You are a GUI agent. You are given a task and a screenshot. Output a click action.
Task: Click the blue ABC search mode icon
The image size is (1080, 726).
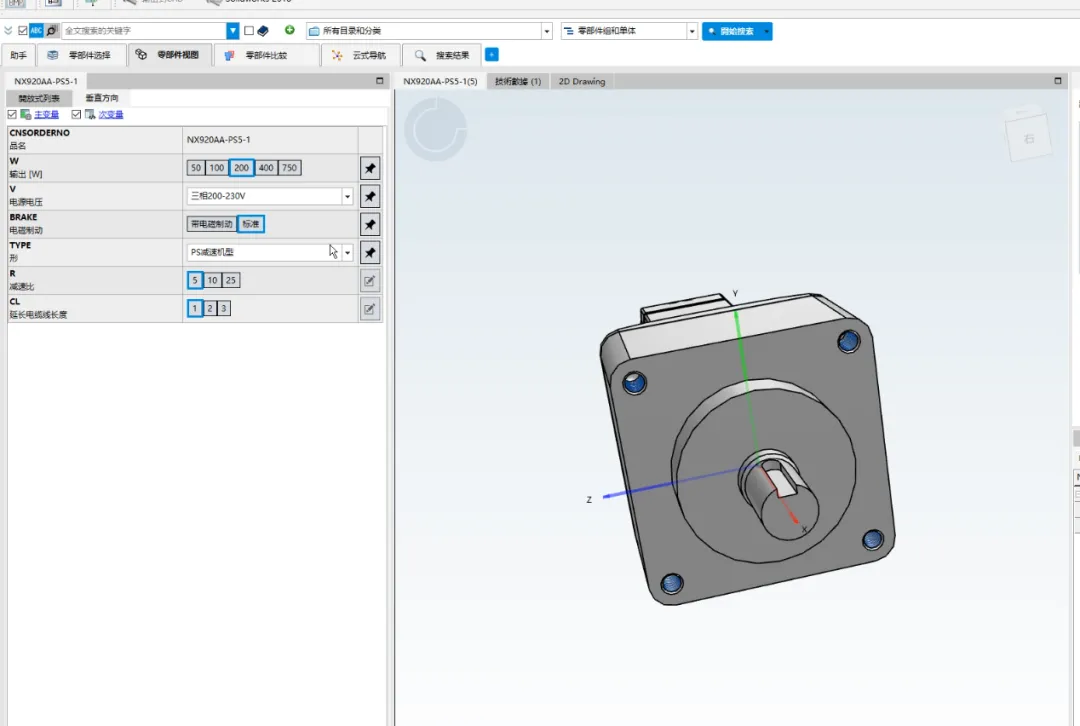pyautogui.click(x=37, y=30)
